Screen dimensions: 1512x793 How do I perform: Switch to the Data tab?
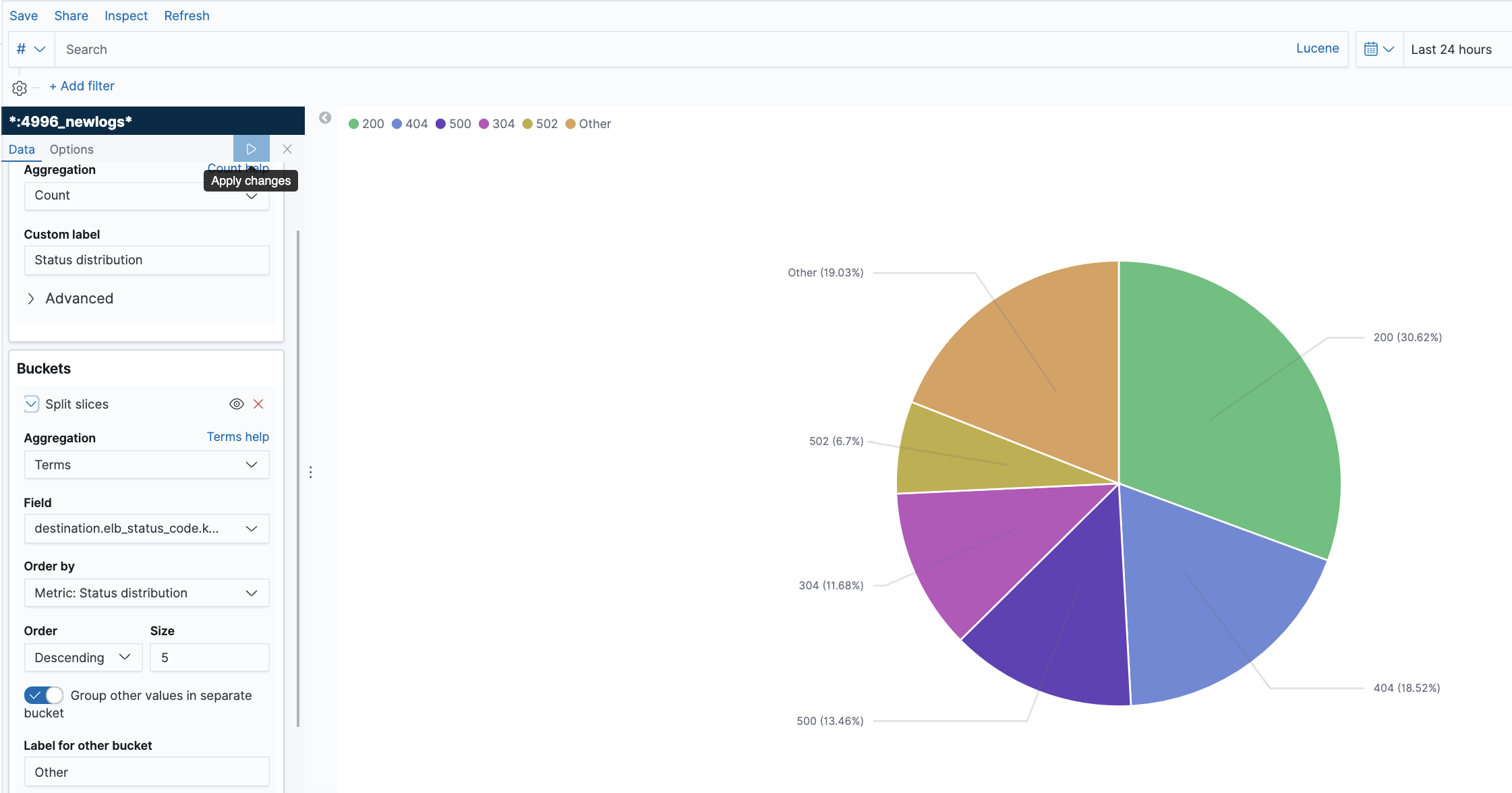(22, 149)
